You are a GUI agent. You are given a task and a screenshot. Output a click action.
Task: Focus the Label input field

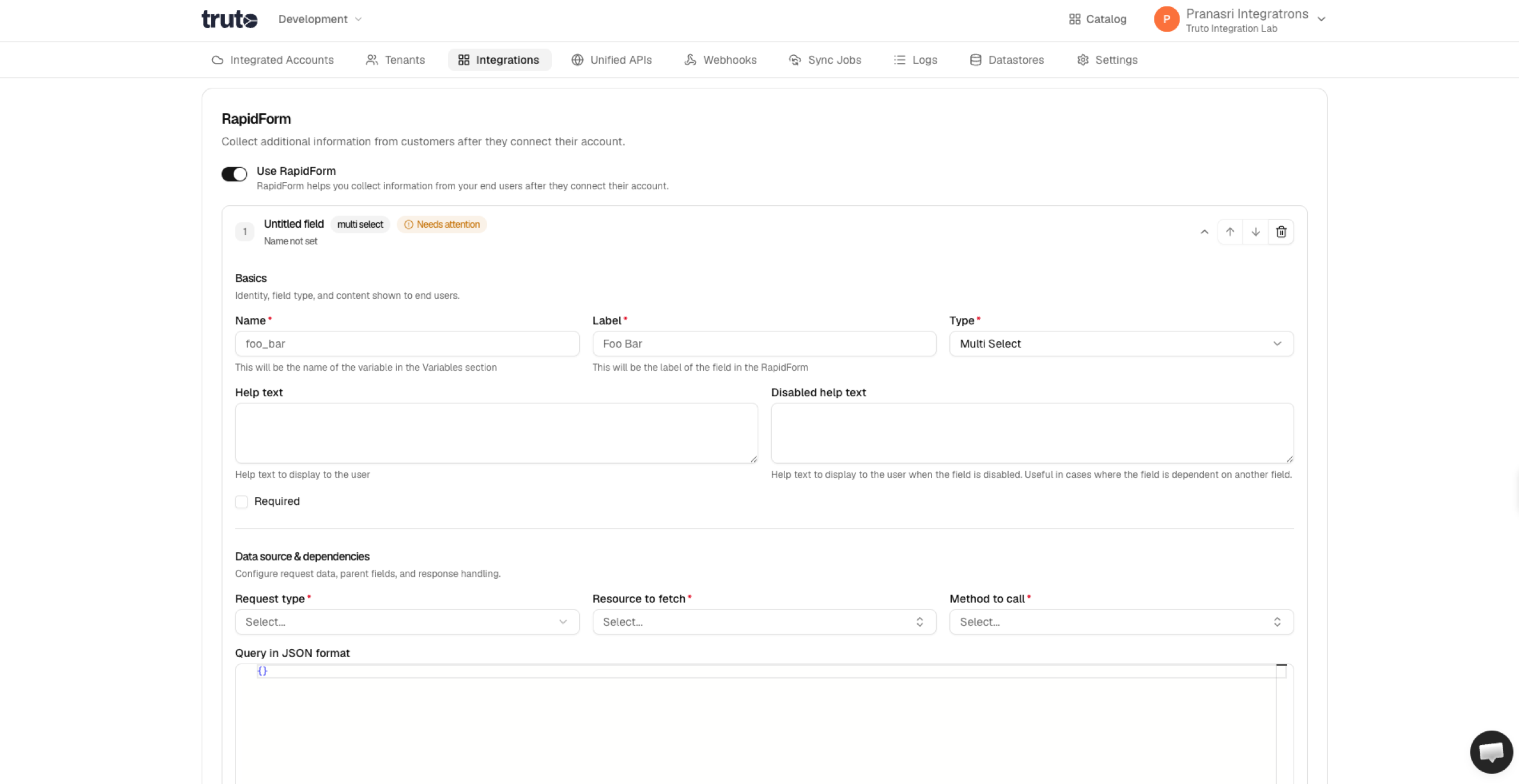[x=764, y=344]
